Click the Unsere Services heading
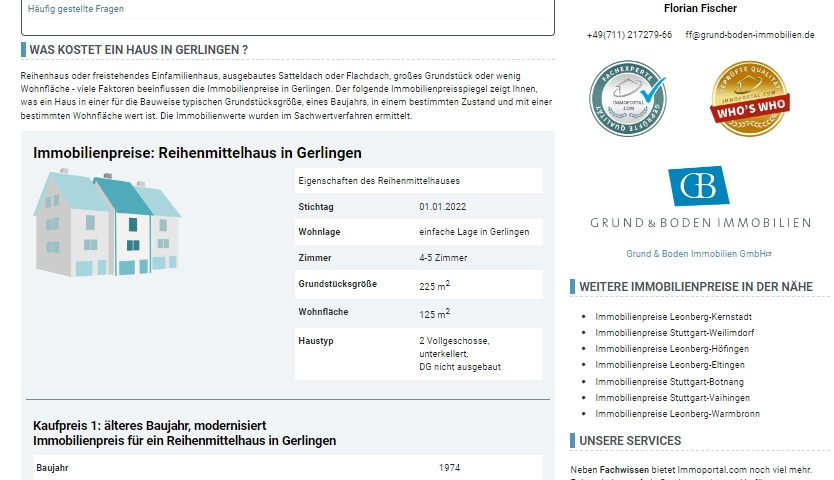Viewport: 834px width, 480px height. [x=630, y=441]
